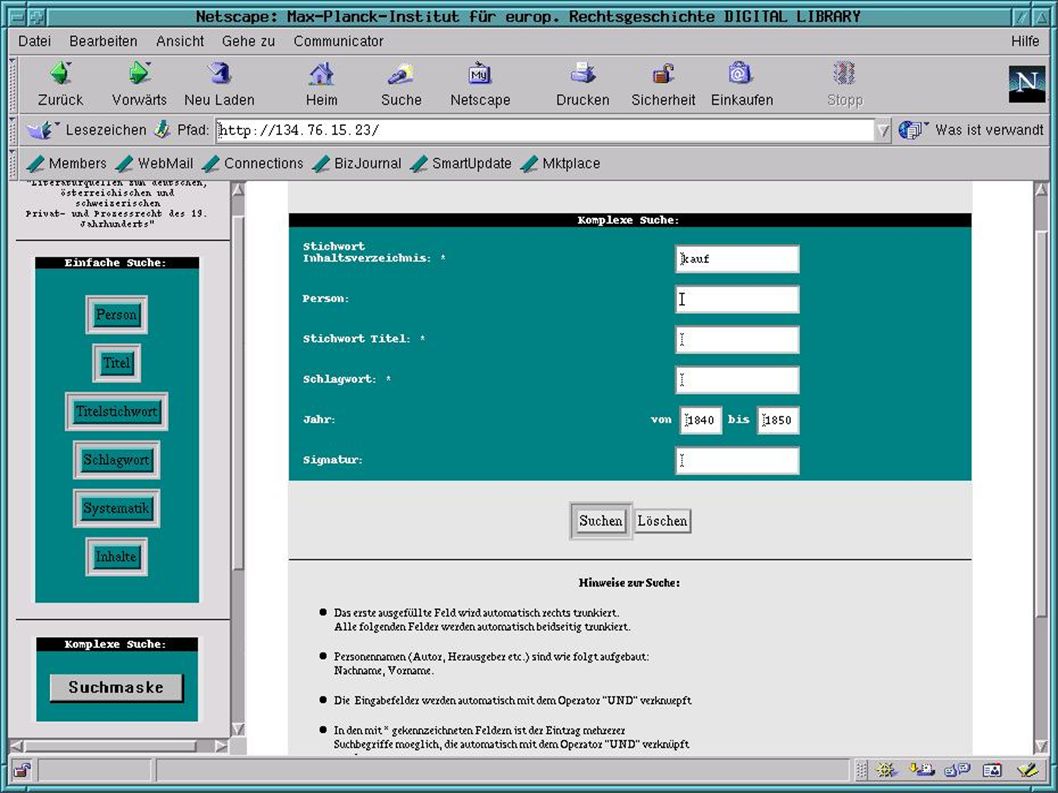This screenshot has height=793, width=1058.
Task: Collapse the location toolbar grip handle
Action: pyautogui.click(x=12, y=130)
